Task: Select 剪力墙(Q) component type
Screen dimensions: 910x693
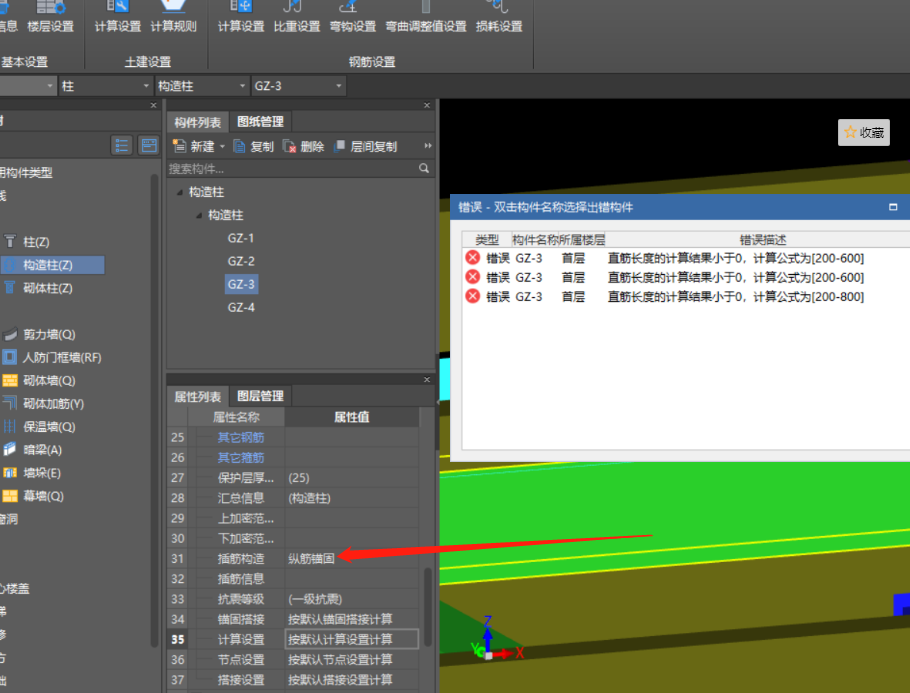Action: pyautogui.click(x=49, y=334)
